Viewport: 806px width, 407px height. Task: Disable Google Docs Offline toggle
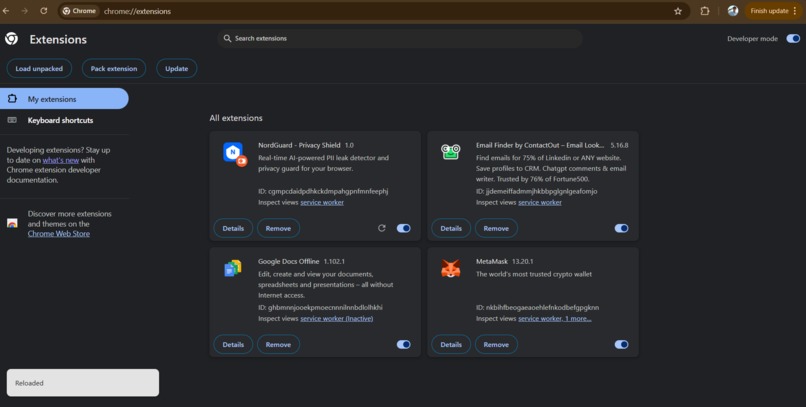coord(404,344)
